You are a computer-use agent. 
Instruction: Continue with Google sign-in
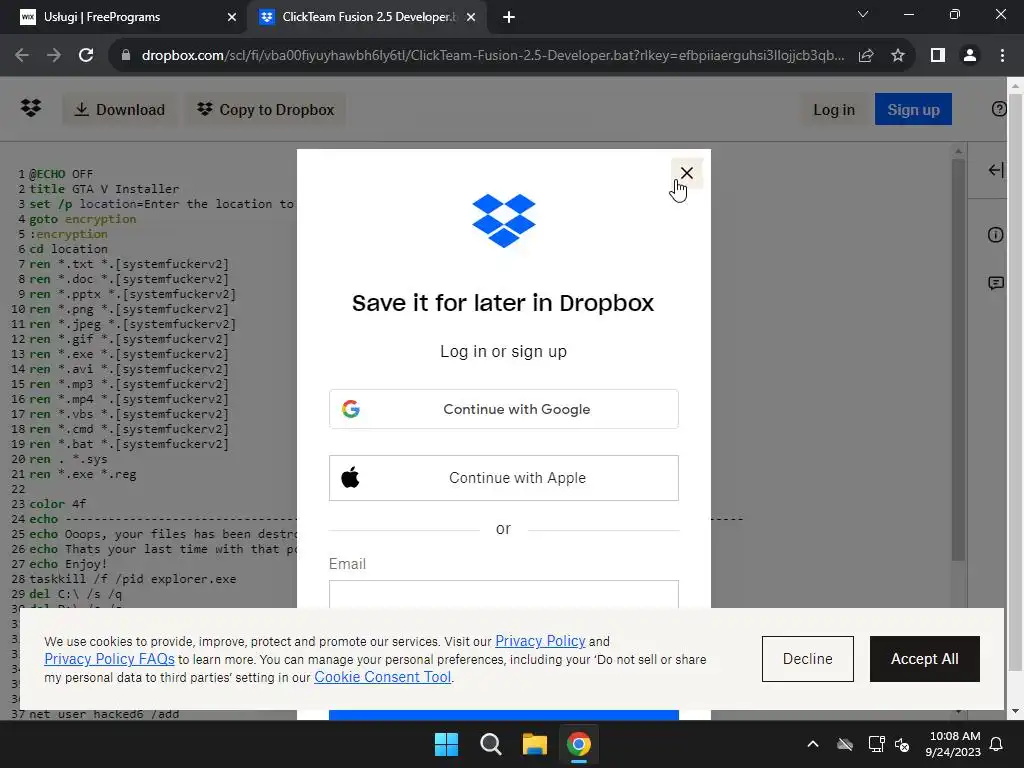coord(504,409)
